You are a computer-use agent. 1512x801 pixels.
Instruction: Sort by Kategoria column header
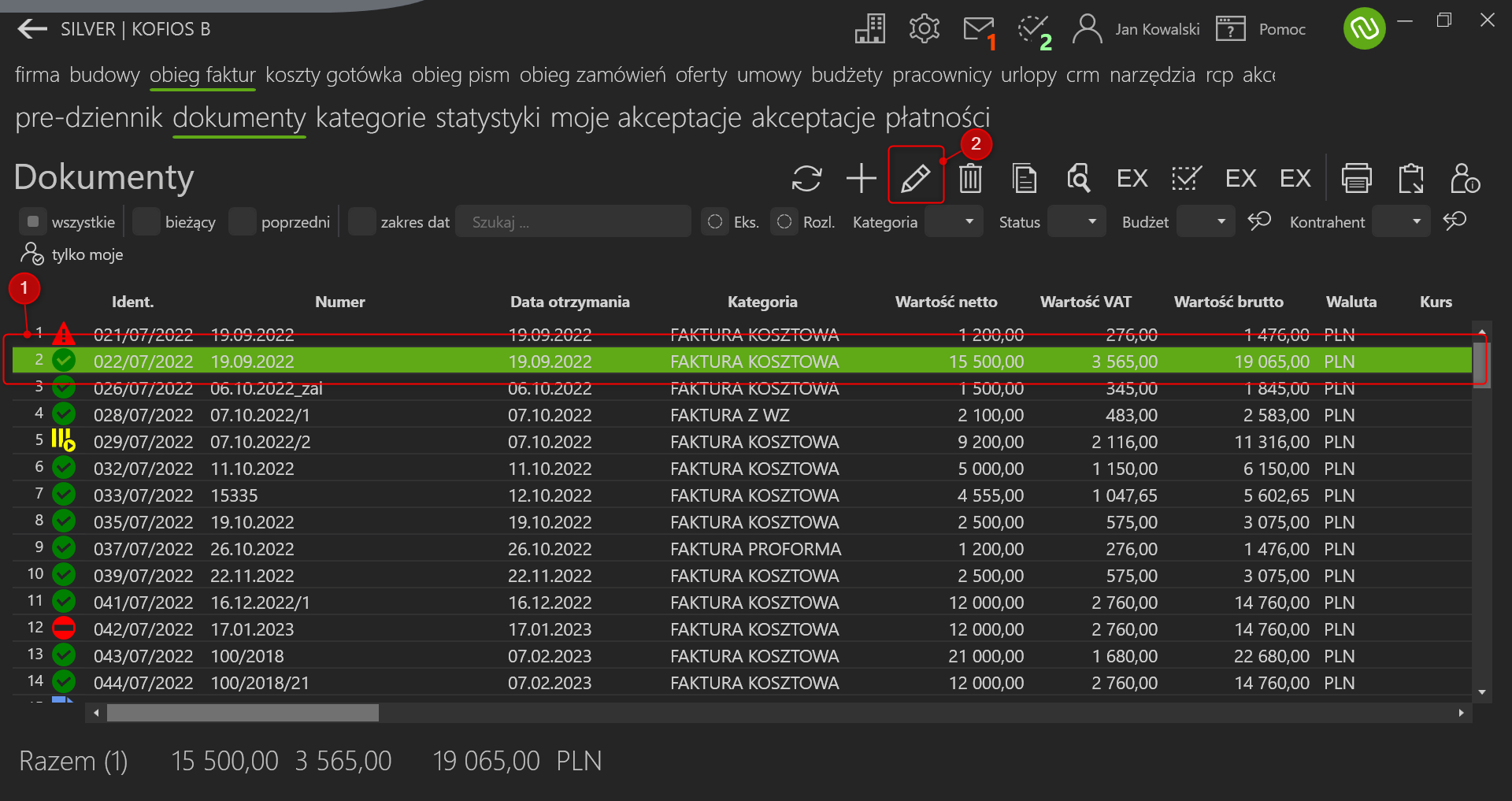[x=762, y=302]
